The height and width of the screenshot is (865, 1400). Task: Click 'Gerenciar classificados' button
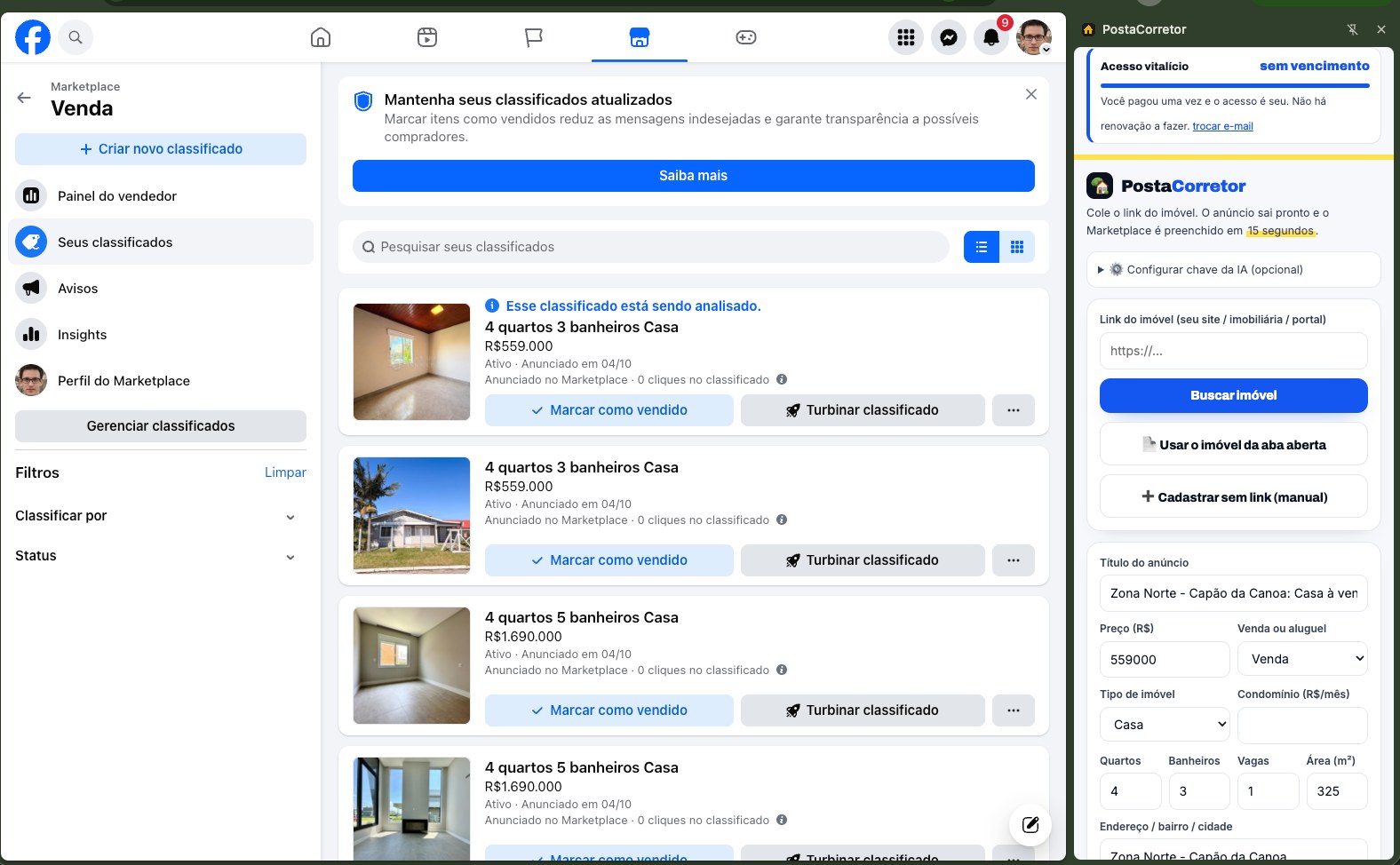(x=161, y=426)
